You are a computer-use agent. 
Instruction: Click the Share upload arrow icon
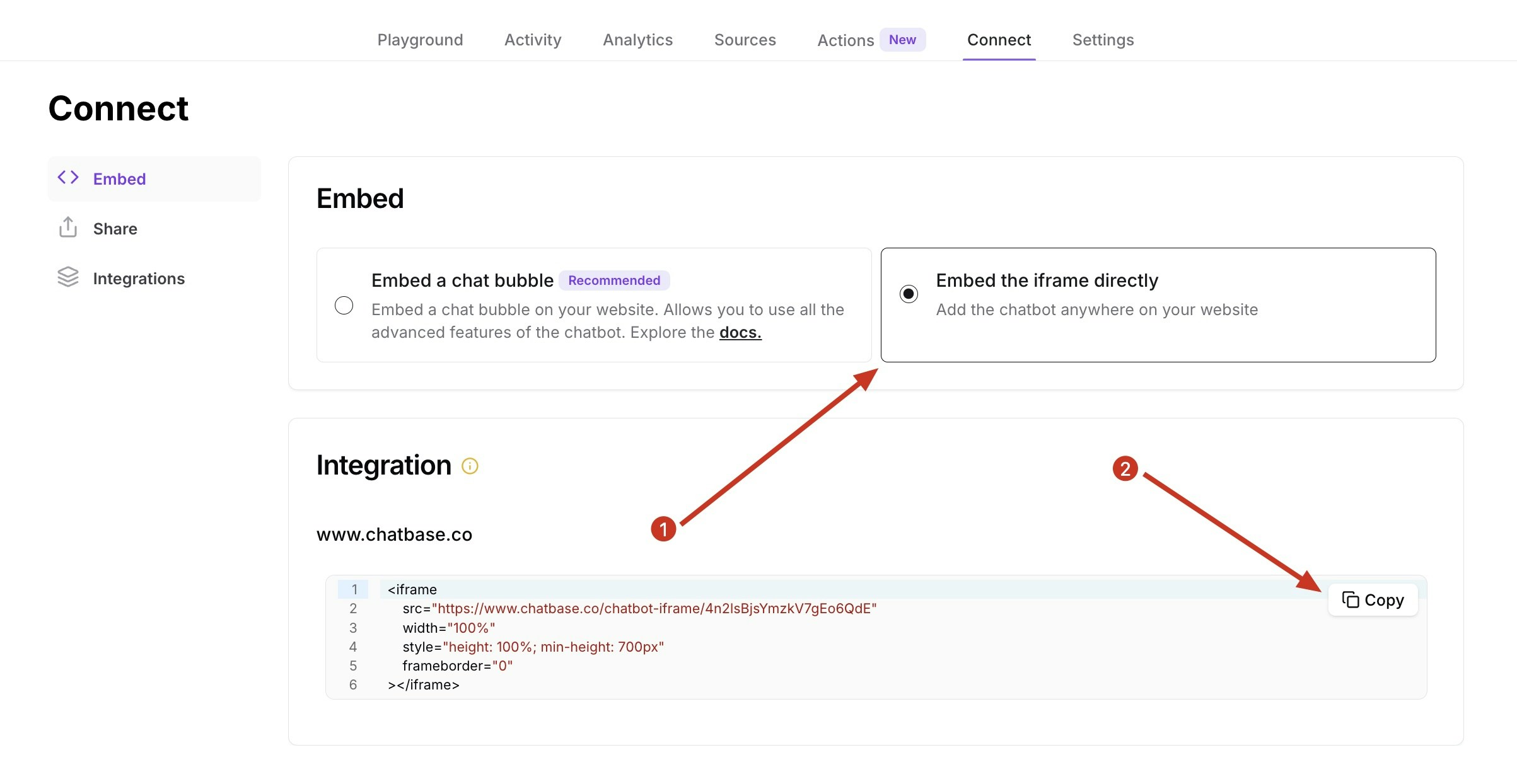point(68,228)
